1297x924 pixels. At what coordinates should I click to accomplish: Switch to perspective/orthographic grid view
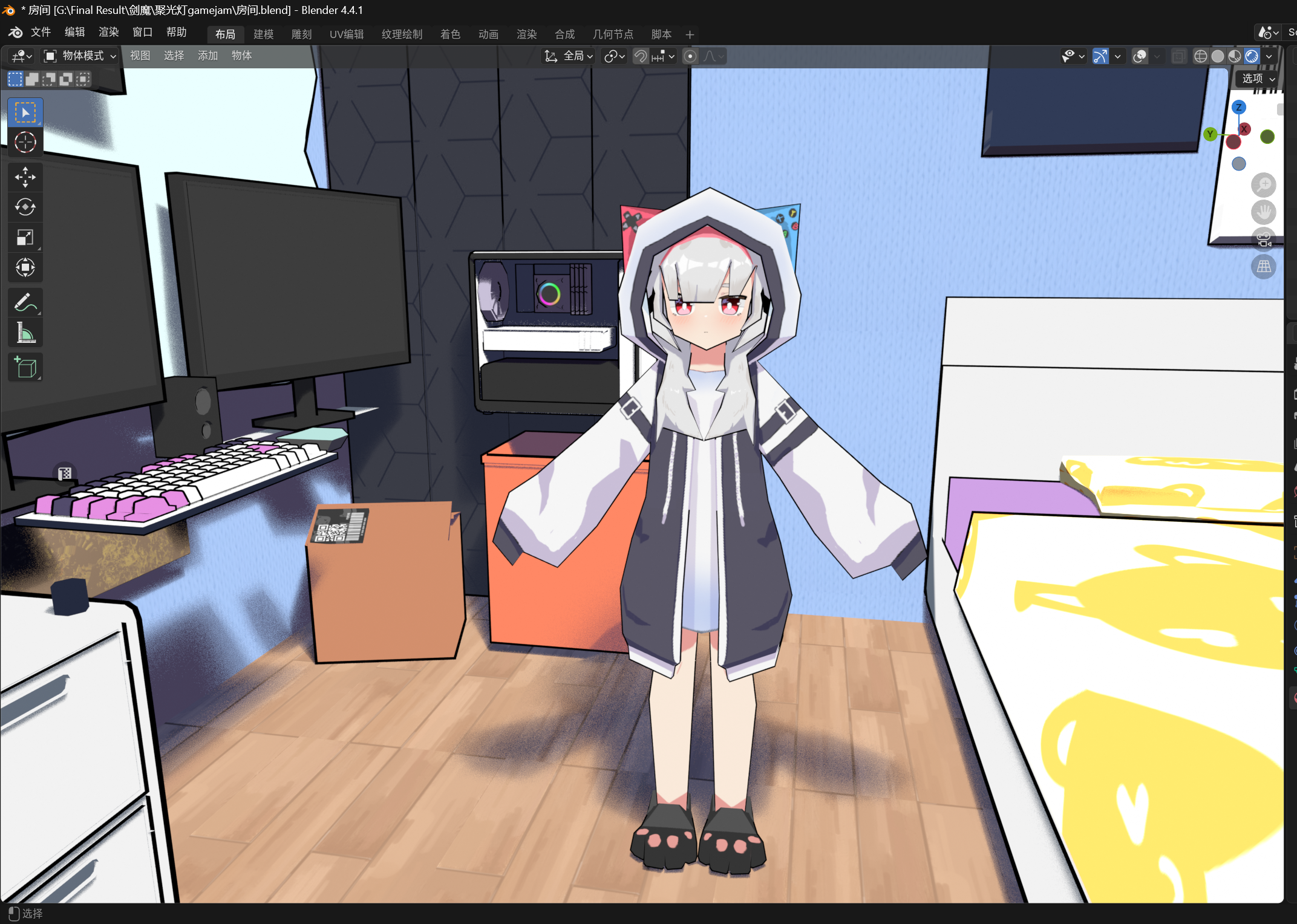coord(1264,267)
